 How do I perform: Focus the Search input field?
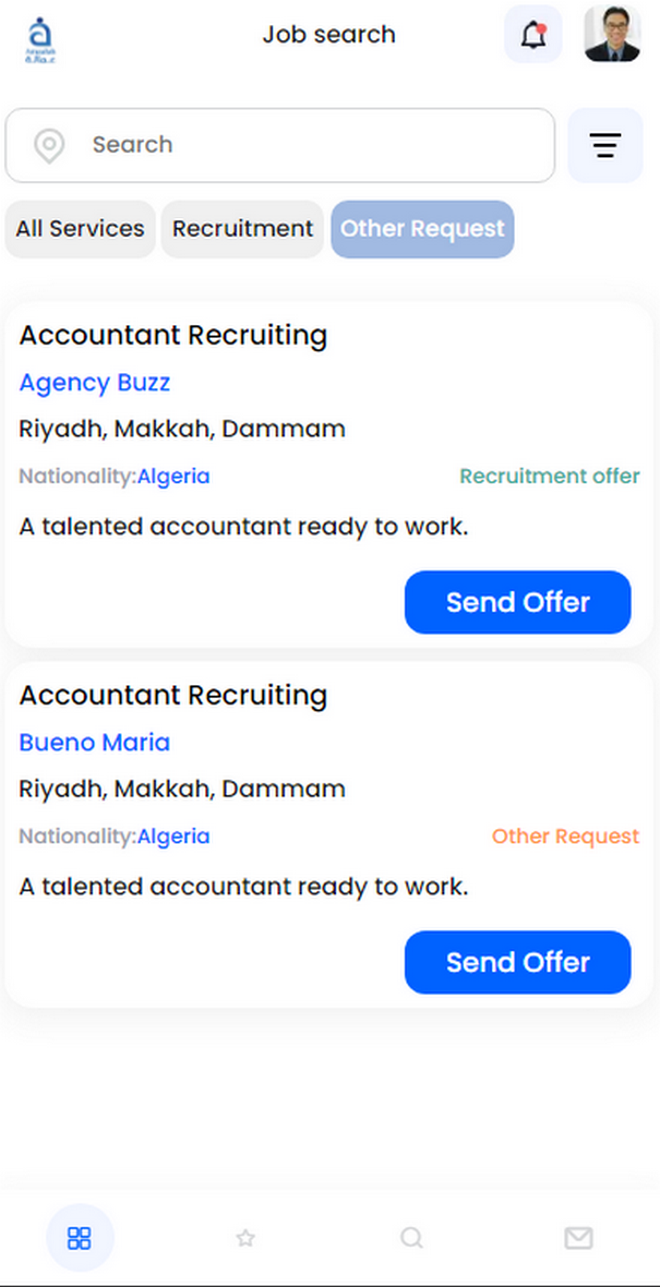click(x=280, y=145)
